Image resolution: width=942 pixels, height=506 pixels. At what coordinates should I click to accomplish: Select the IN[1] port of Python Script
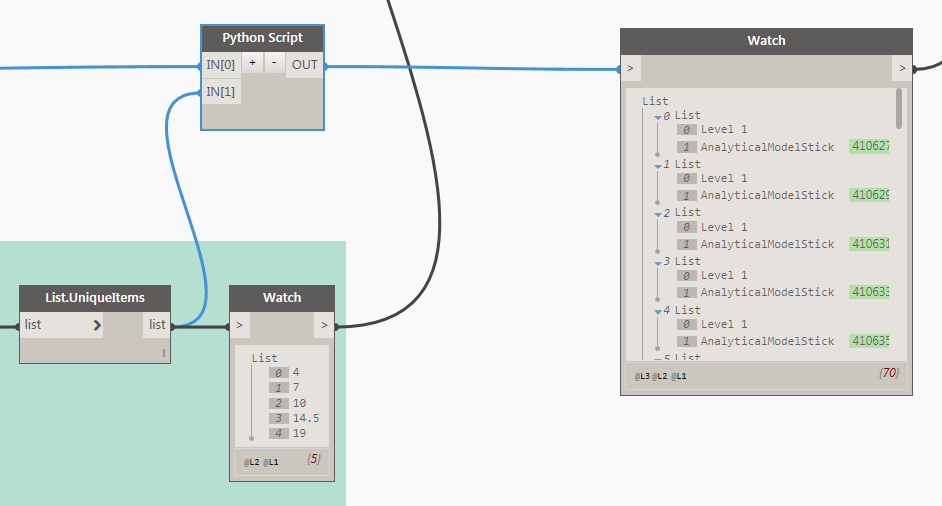[x=221, y=92]
